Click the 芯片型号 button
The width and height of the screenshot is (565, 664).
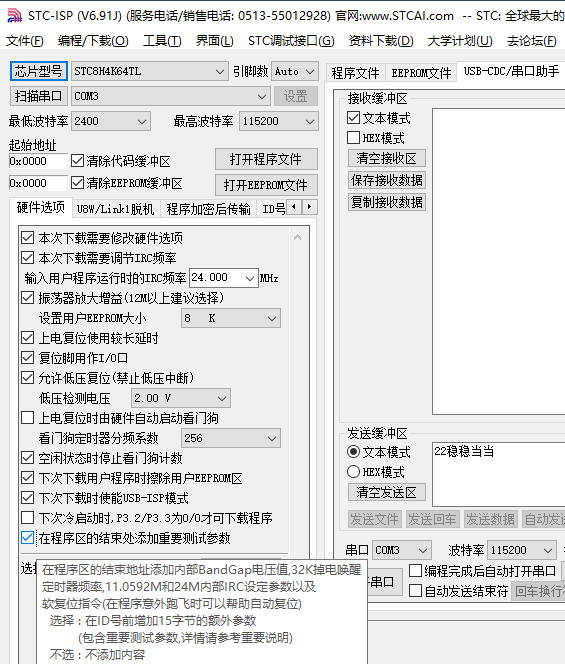(x=39, y=71)
